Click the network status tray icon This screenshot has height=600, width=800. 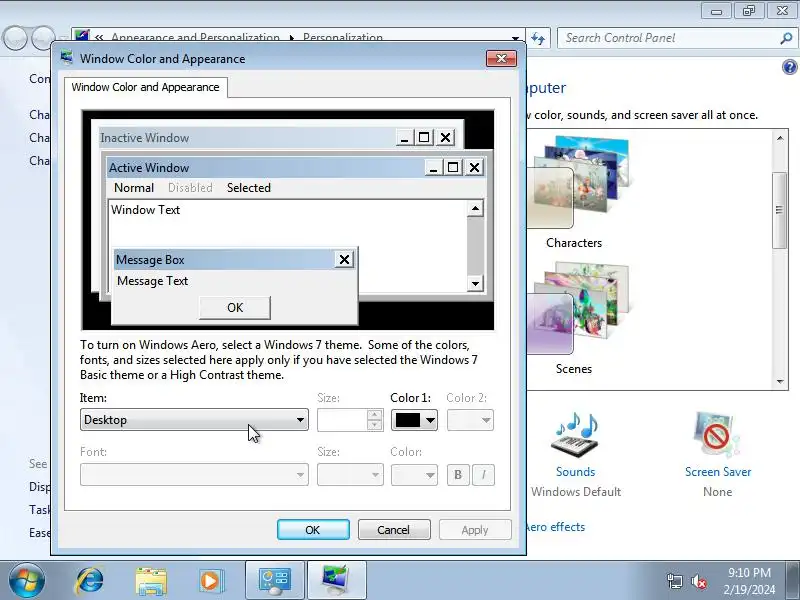tap(674, 581)
